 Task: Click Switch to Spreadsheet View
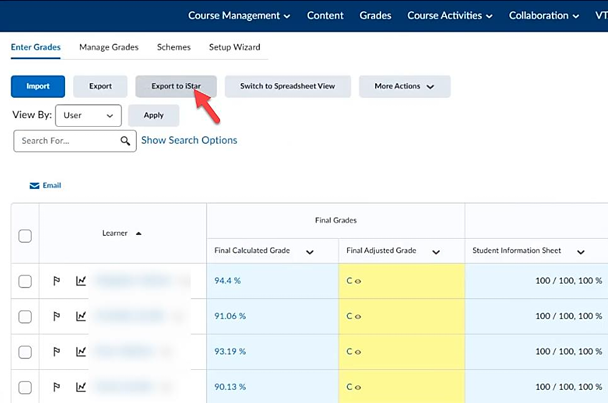[288, 86]
